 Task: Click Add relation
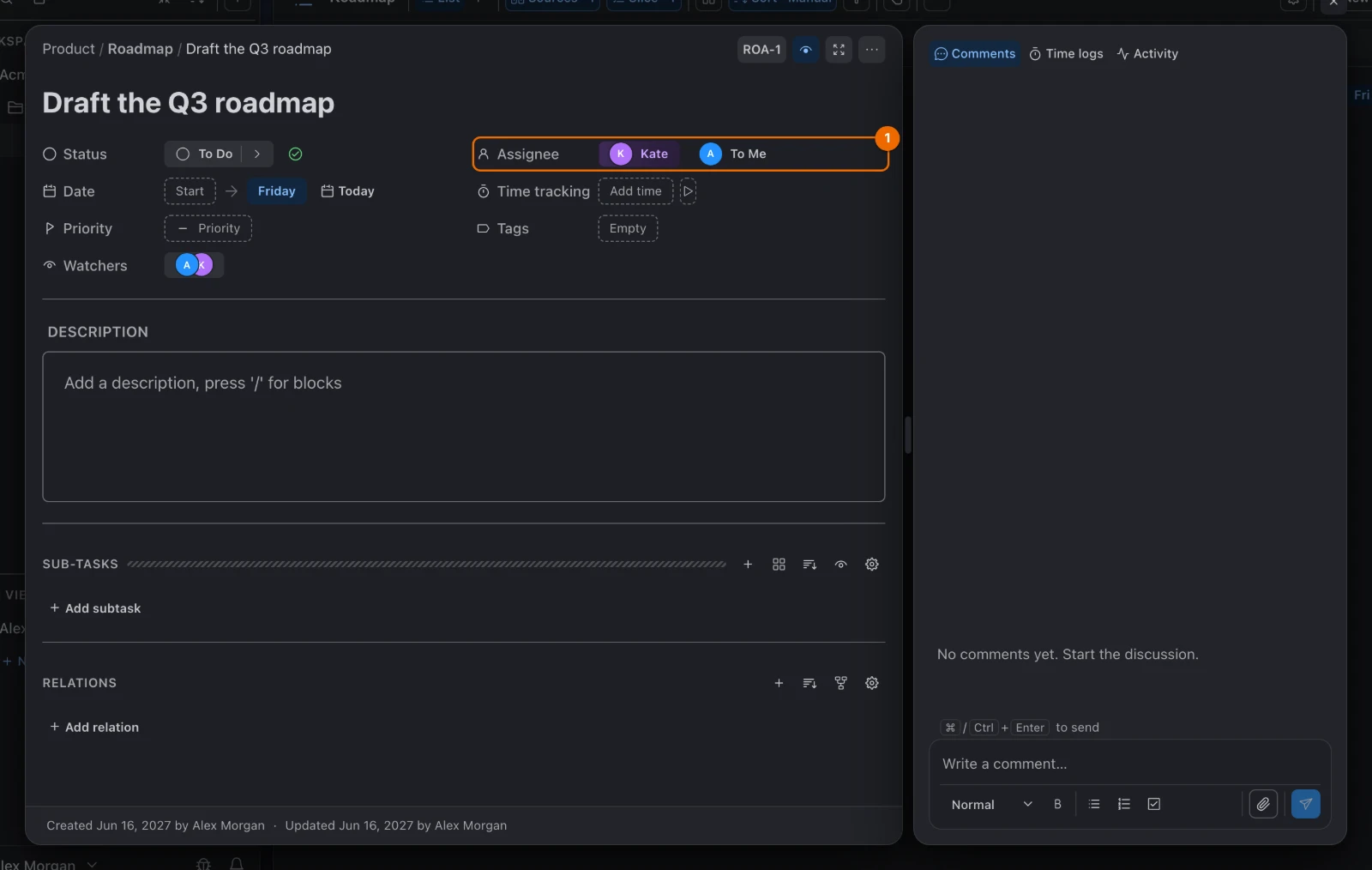tap(94, 728)
